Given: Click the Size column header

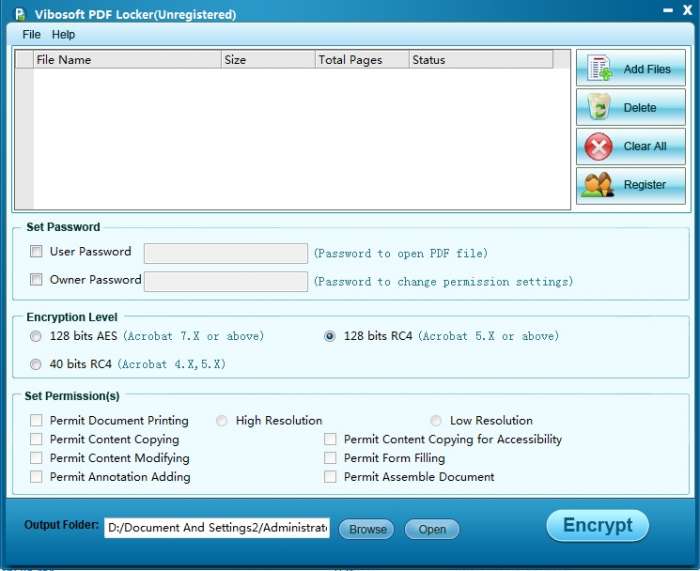Looking at the screenshot, I should click(x=268, y=60).
